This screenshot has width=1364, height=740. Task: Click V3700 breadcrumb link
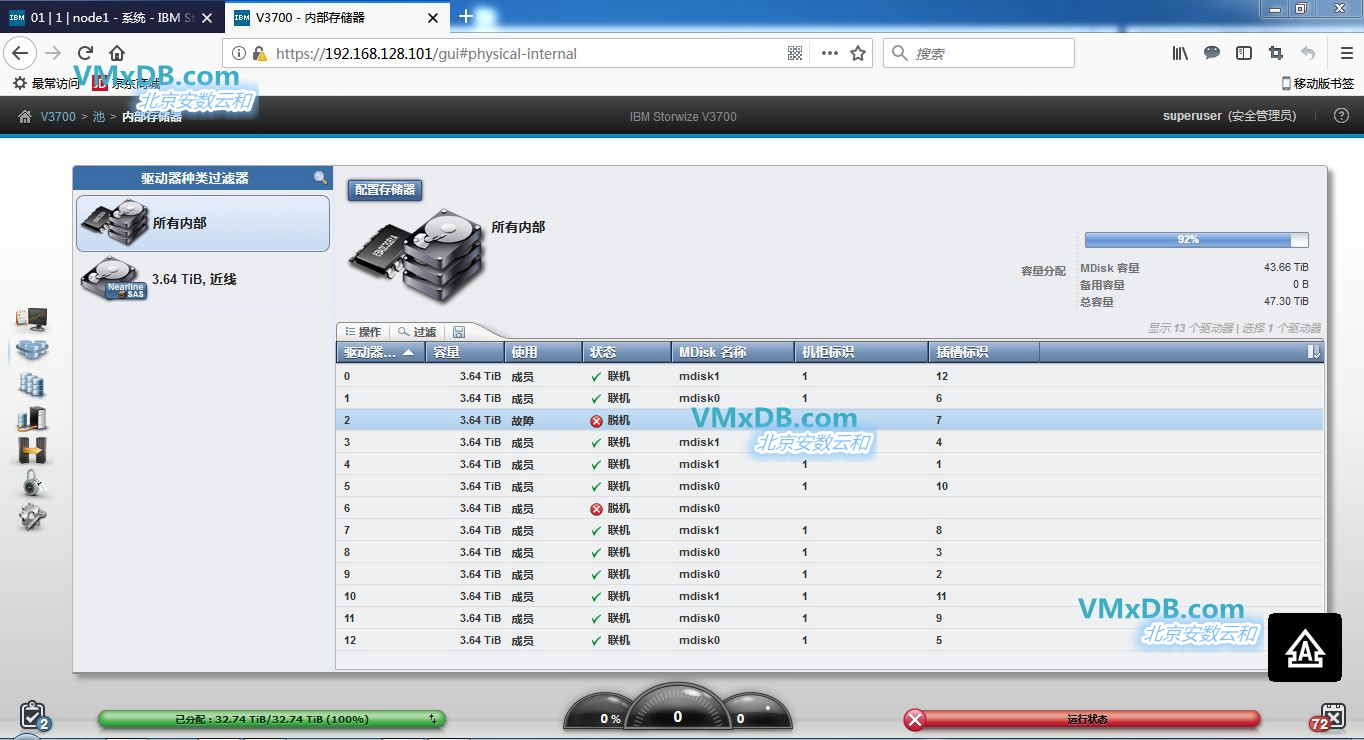point(58,117)
